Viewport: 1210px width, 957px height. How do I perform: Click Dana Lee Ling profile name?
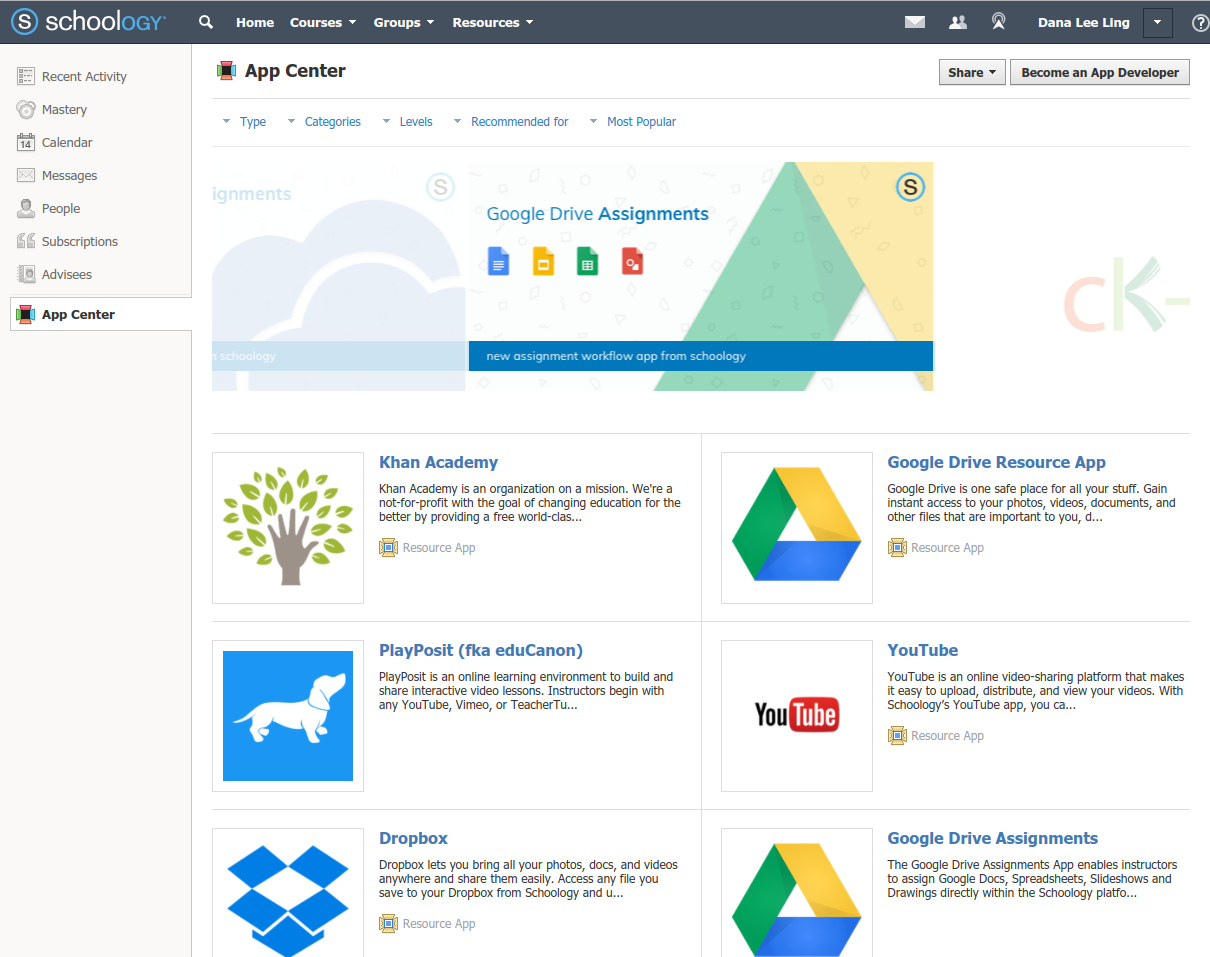coord(1084,22)
